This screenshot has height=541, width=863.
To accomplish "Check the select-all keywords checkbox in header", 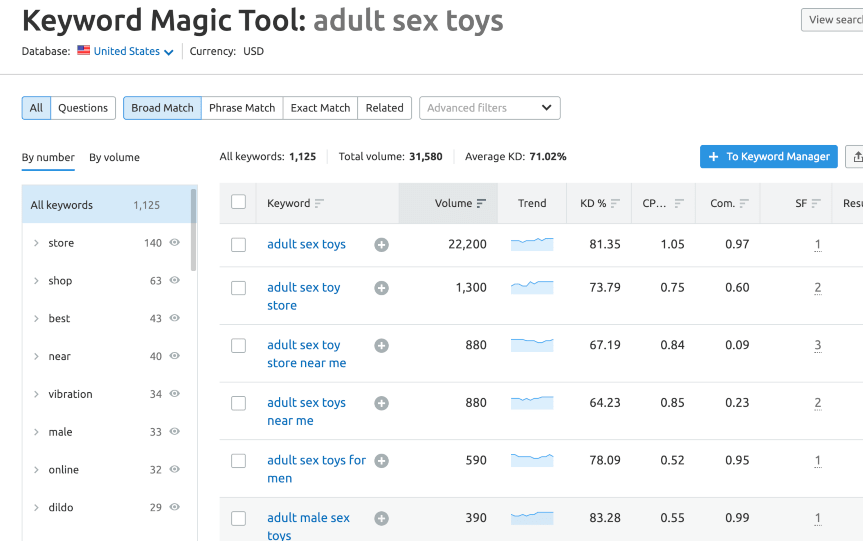I will coord(238,202).
